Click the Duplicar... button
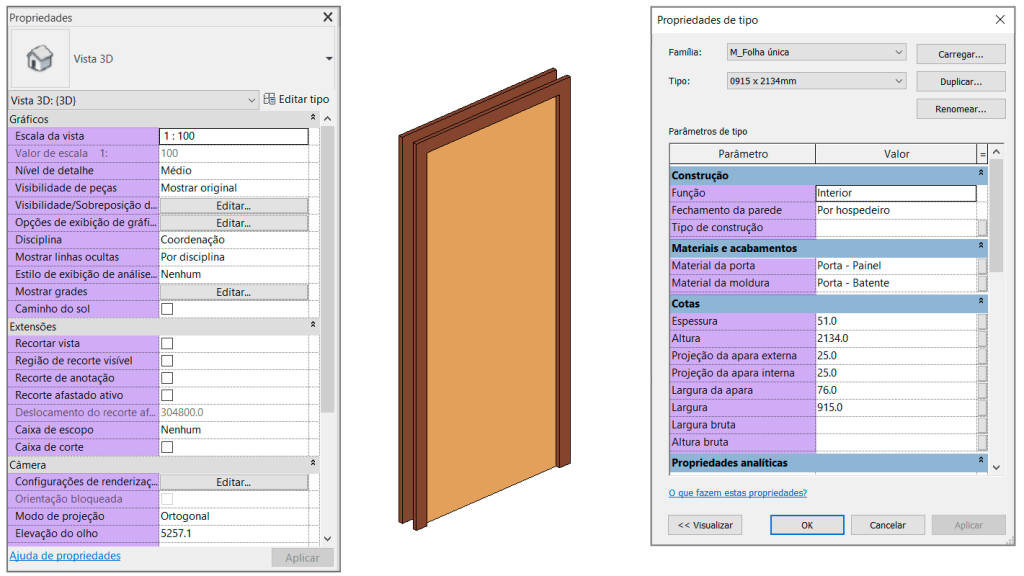Viewport: 1024px width, 576px height. tap(961, 82)
